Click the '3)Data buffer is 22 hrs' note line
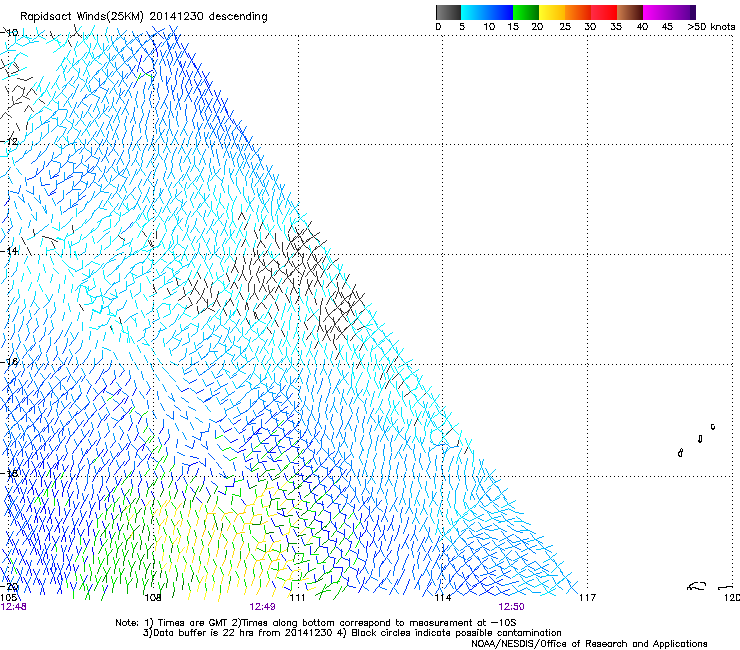This screenshot has width=740, height=650. coord(352,633)
